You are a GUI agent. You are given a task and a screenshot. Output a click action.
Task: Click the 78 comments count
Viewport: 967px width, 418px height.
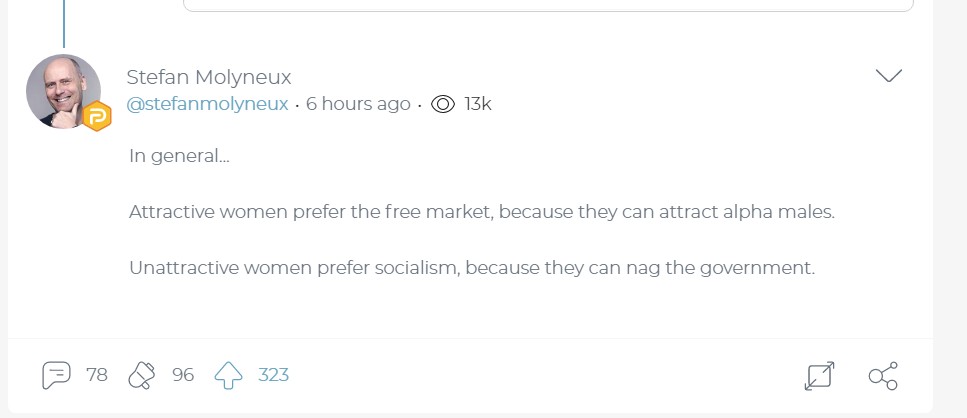pyautogui.click(x=97, y=375)
